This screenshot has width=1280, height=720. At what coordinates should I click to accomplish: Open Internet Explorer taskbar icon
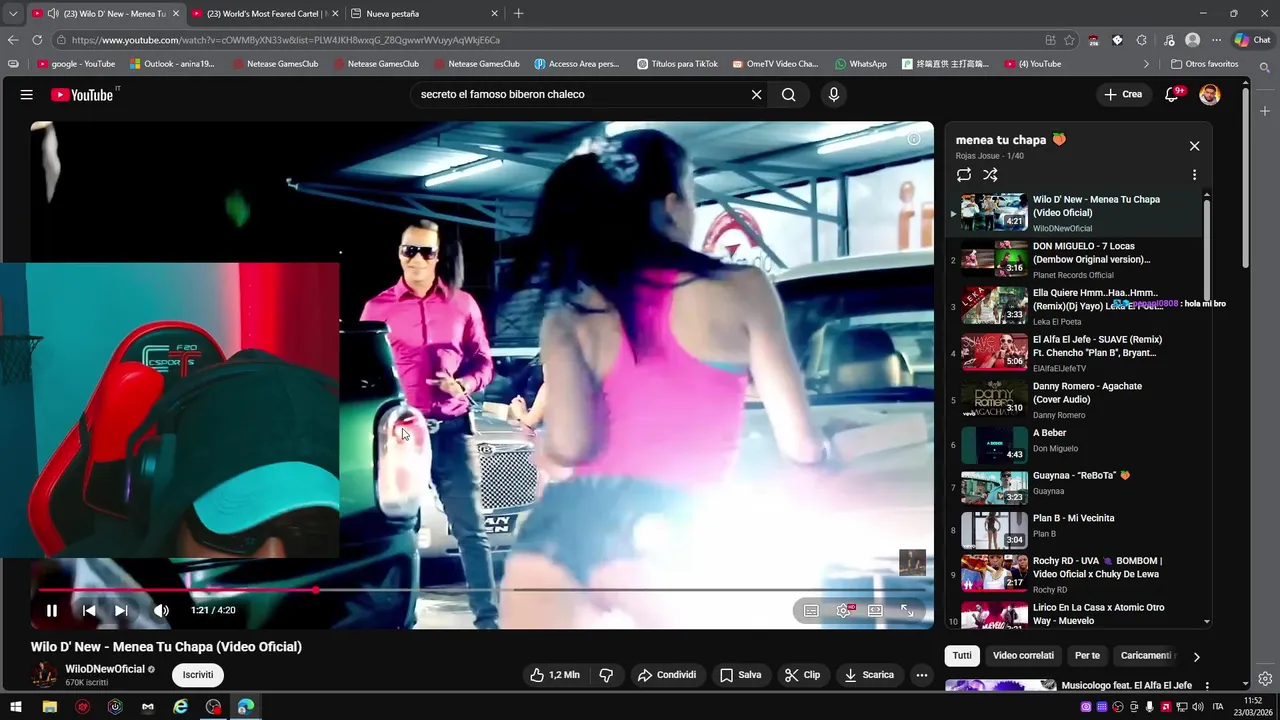tap(180, 706)
